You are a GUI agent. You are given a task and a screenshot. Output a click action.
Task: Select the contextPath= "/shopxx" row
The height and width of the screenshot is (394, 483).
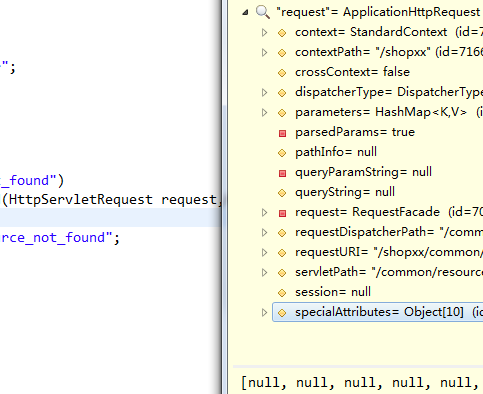click(x=389, y=52)
